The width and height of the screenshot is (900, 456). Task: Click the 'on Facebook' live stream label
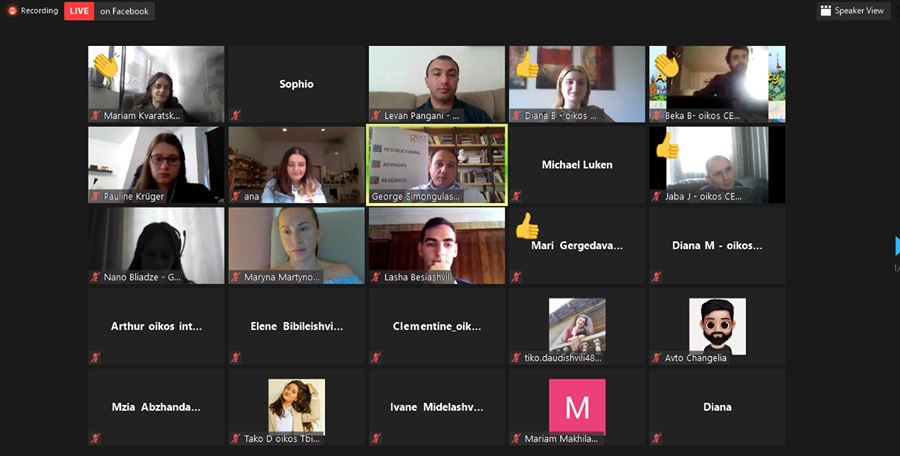[x=124, y=11]
